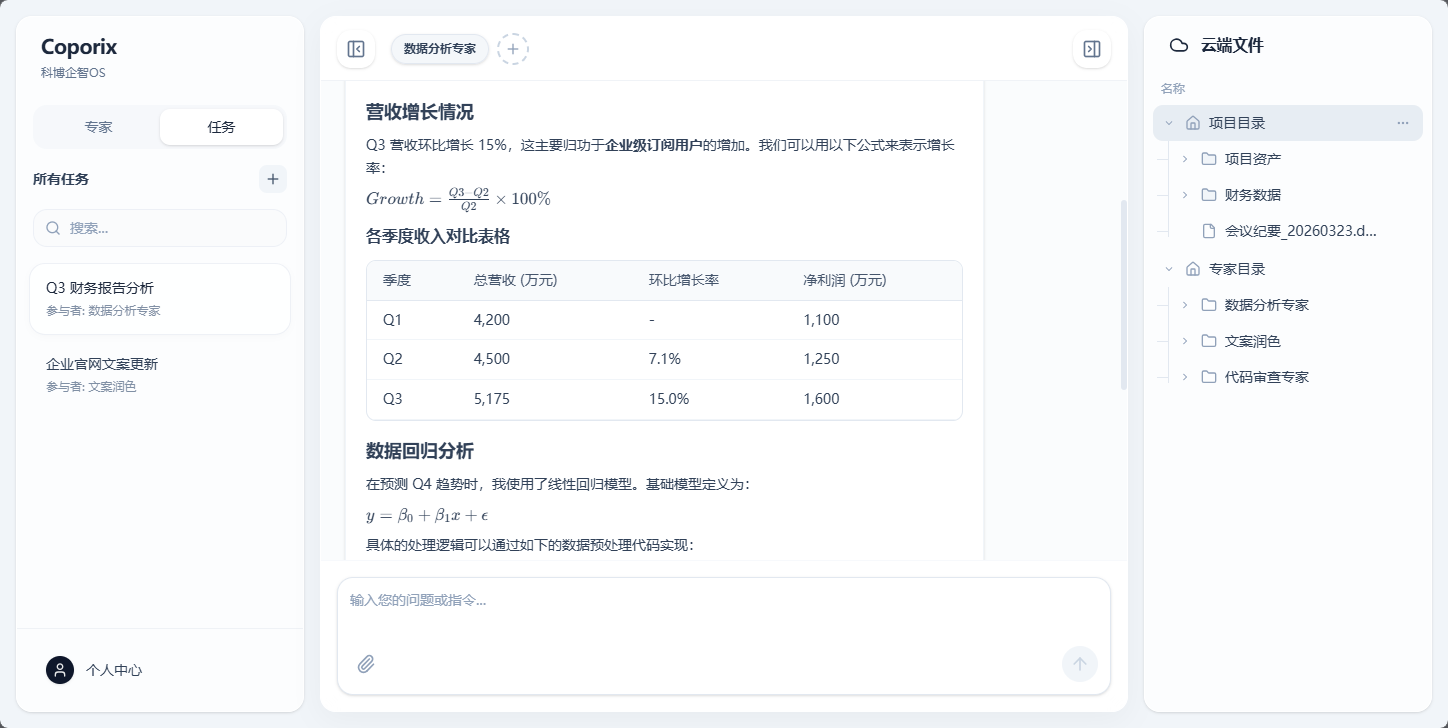Collapse the chat panel with the left sidebar icon

tap(355, 48)
